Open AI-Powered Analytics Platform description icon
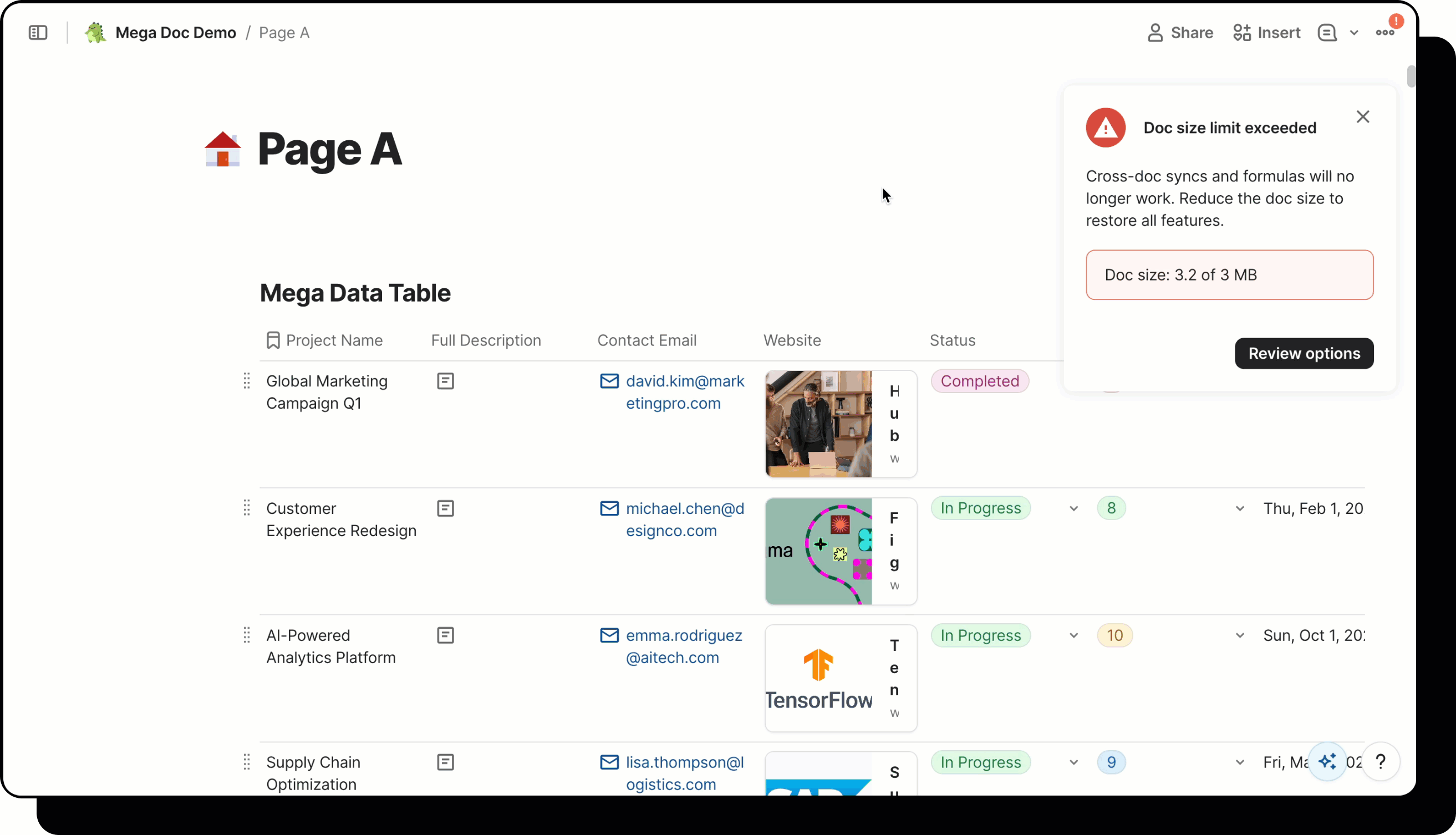 445,635
